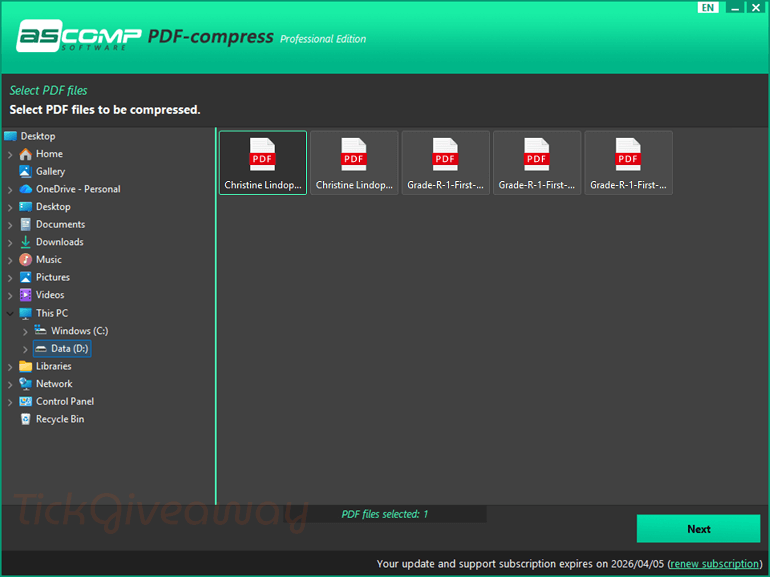Expand the Videos tree node
Screen dimensions: 770x577
coord(10,296)
